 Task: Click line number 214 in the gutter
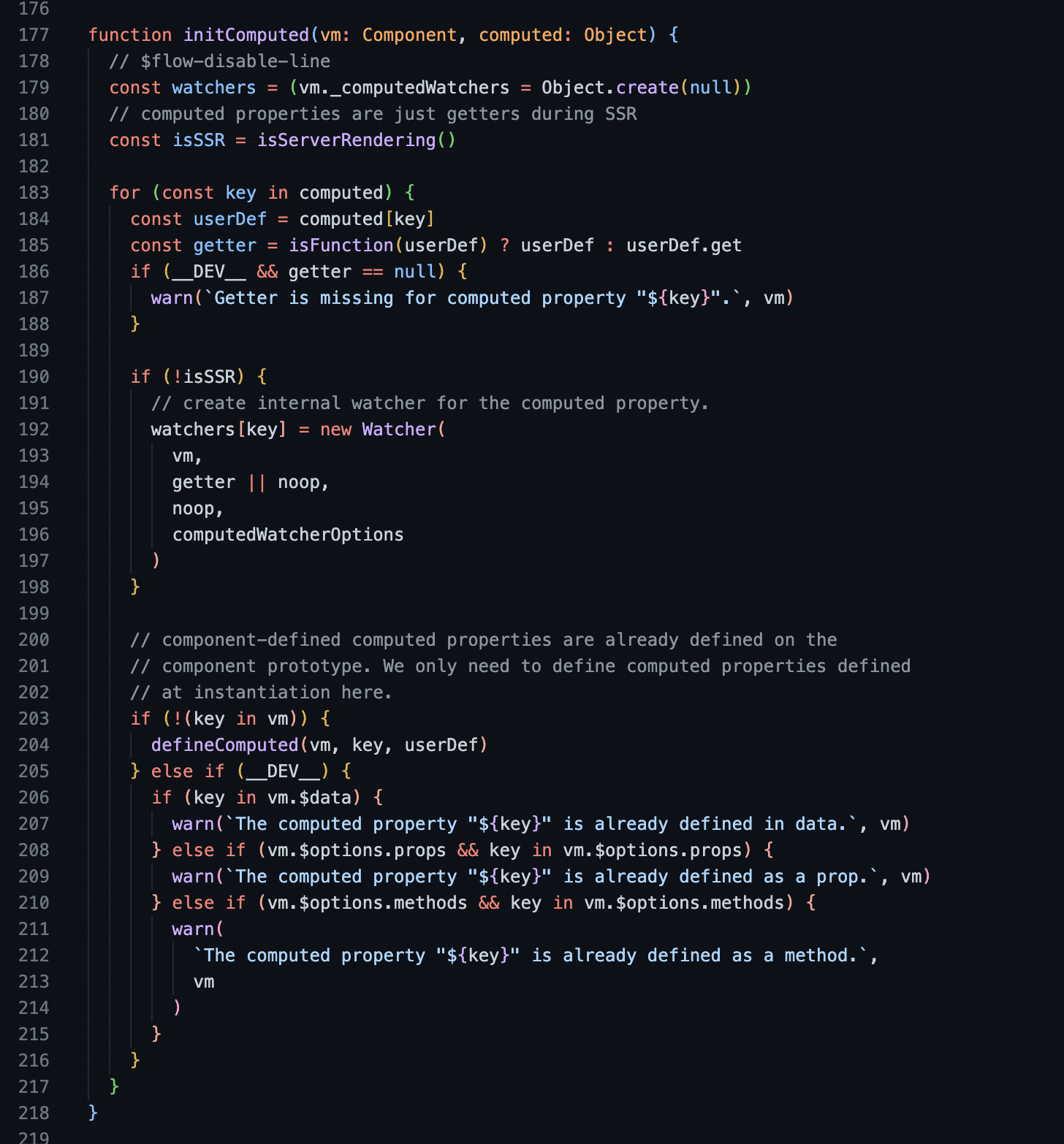[x=34, y=1008]
